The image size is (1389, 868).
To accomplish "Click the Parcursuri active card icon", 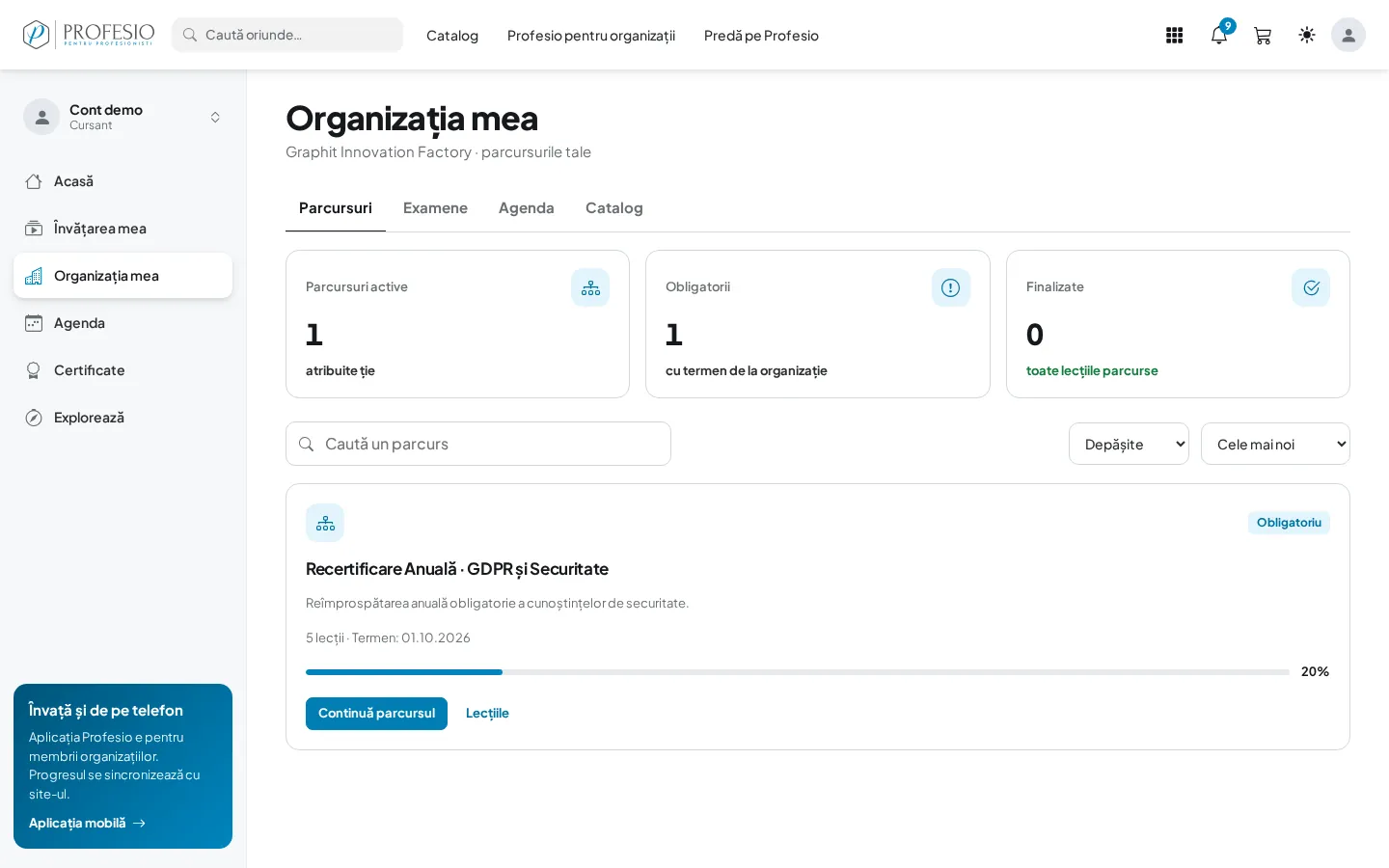I will coord(590,287).
